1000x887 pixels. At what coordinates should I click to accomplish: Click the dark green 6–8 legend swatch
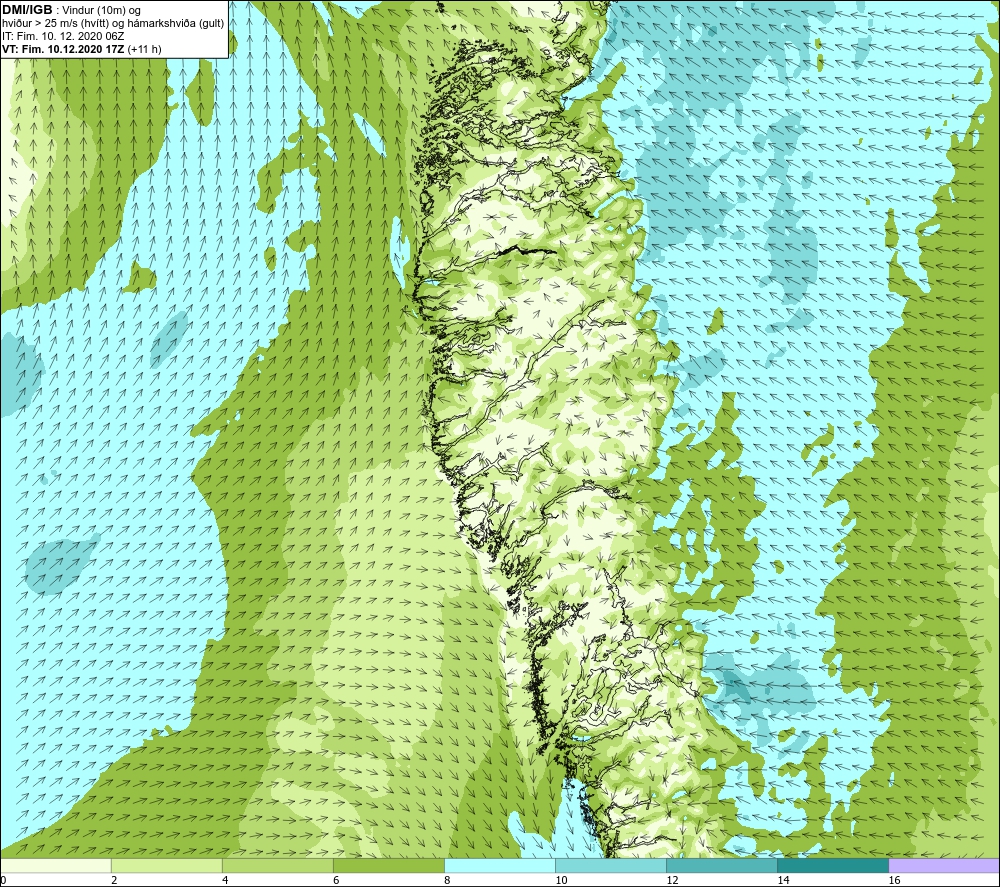point(389,865)
